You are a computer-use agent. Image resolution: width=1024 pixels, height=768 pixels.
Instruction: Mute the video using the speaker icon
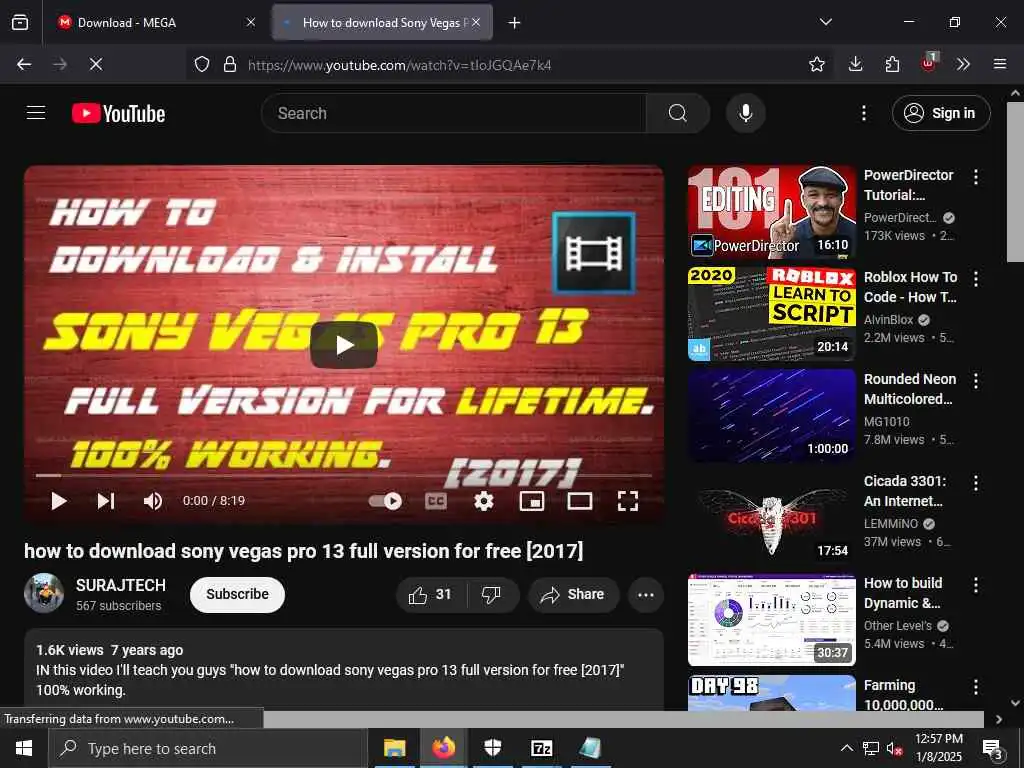[x=153, y=501]
